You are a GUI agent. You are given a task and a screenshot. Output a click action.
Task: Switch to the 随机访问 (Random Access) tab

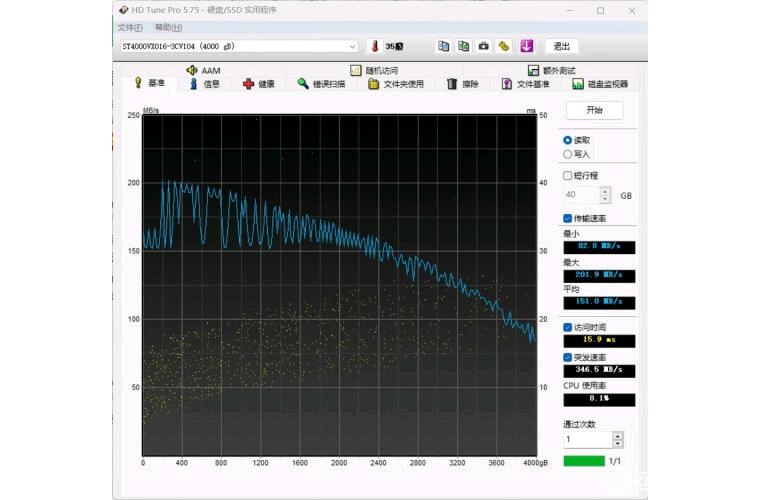pos(374,70)
